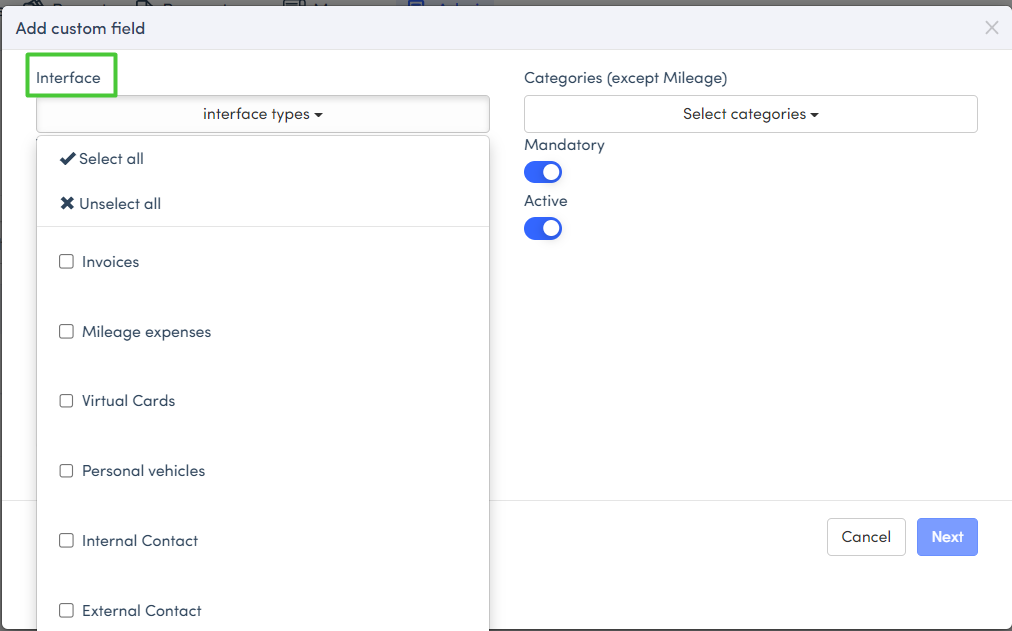The height and width of the screenshot is (631, 1012).
Task: Close the Add custom field dialog
Action: pos(991,28)
